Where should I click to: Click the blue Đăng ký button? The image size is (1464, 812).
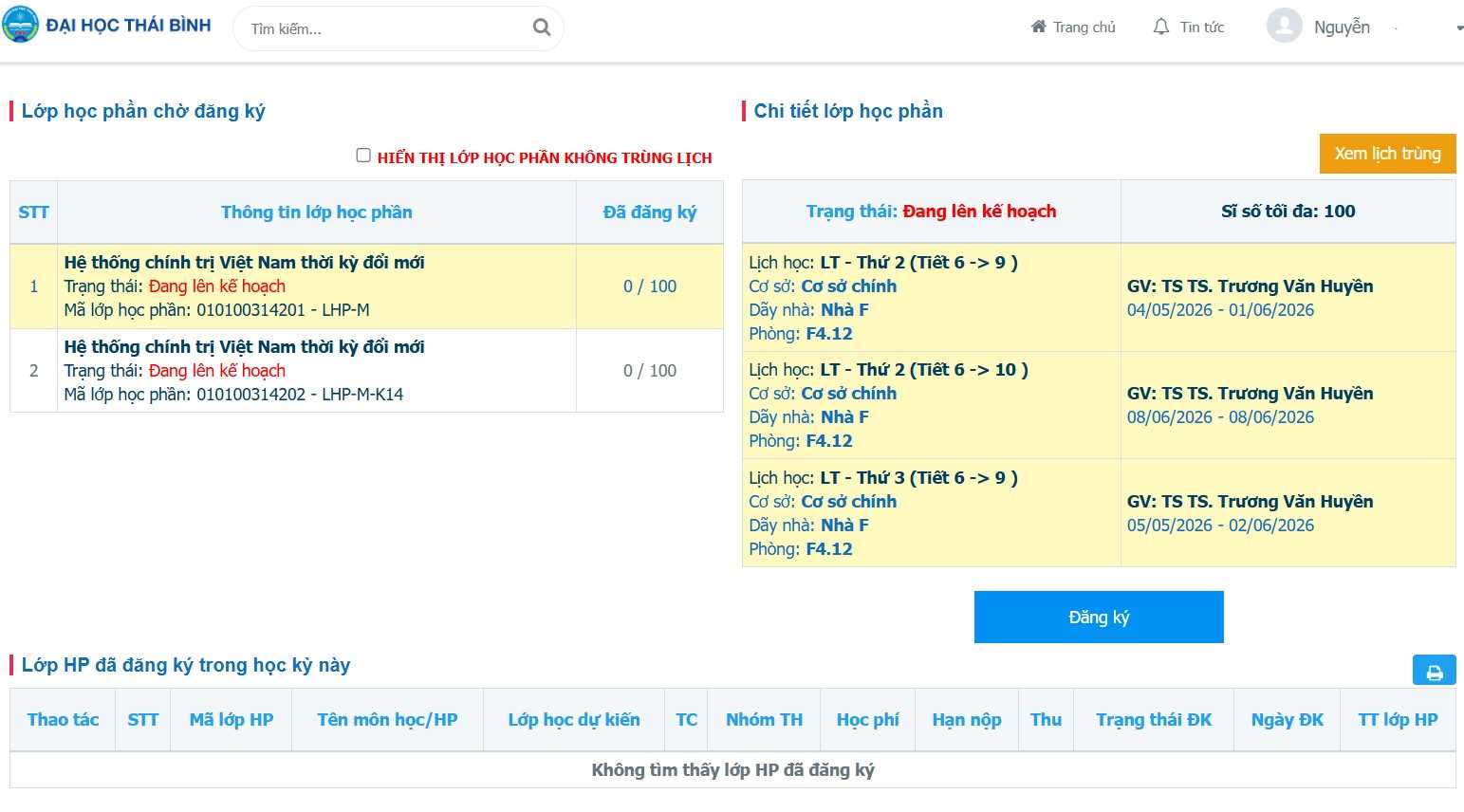[1098, 617]
